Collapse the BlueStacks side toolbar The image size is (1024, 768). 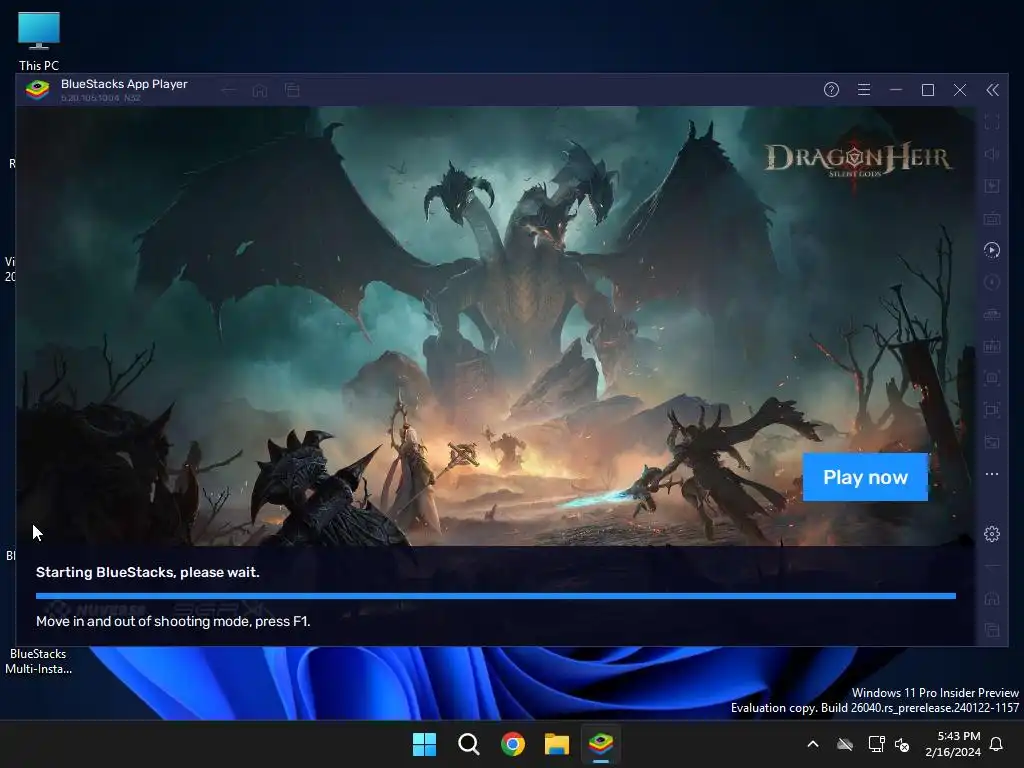tap(992, 89)
